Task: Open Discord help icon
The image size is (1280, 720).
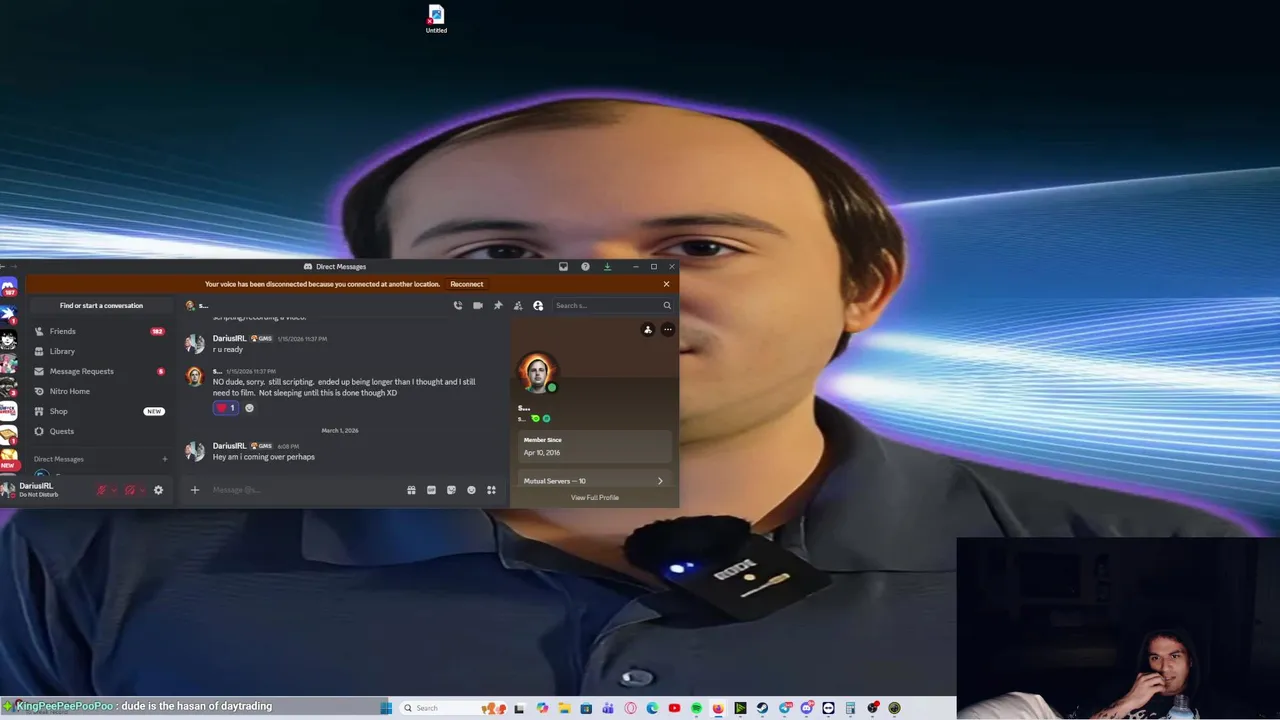Action: [x=585, y=267]
